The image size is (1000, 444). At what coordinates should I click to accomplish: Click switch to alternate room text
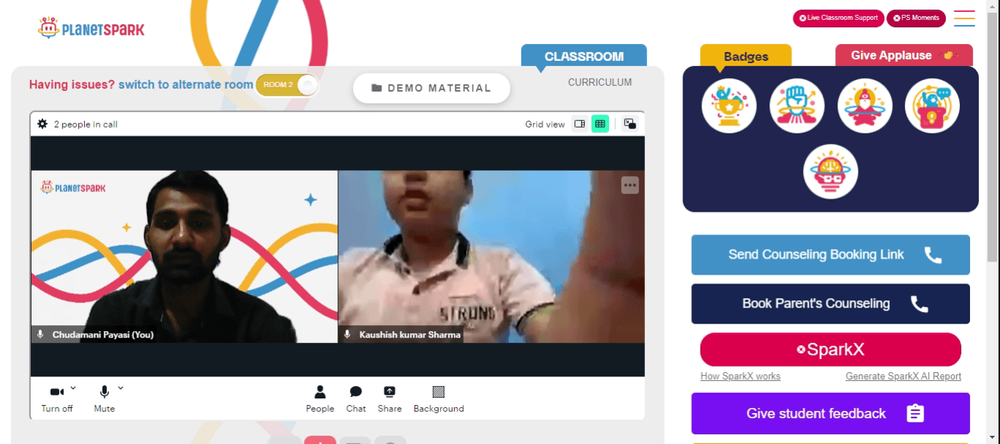pos(186,85)
